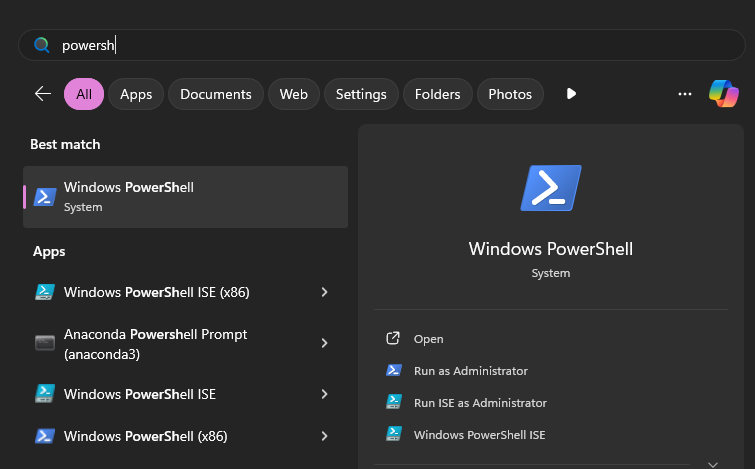
Task: Click Windows PowerShell ISE icon in Apps list
Action: (x=45, y=393)
